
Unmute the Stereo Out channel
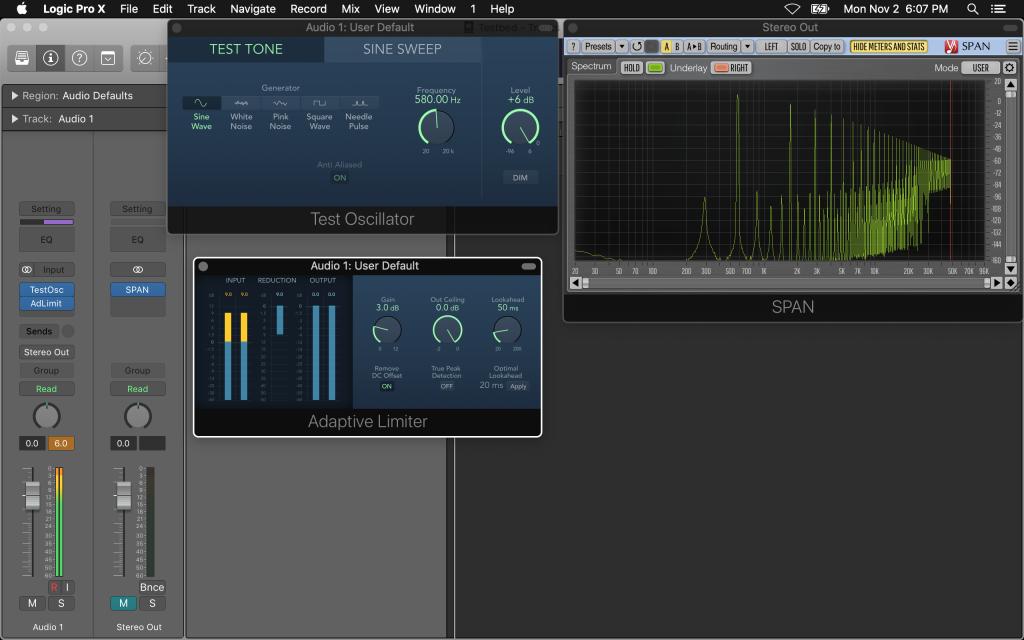[123, 603]
